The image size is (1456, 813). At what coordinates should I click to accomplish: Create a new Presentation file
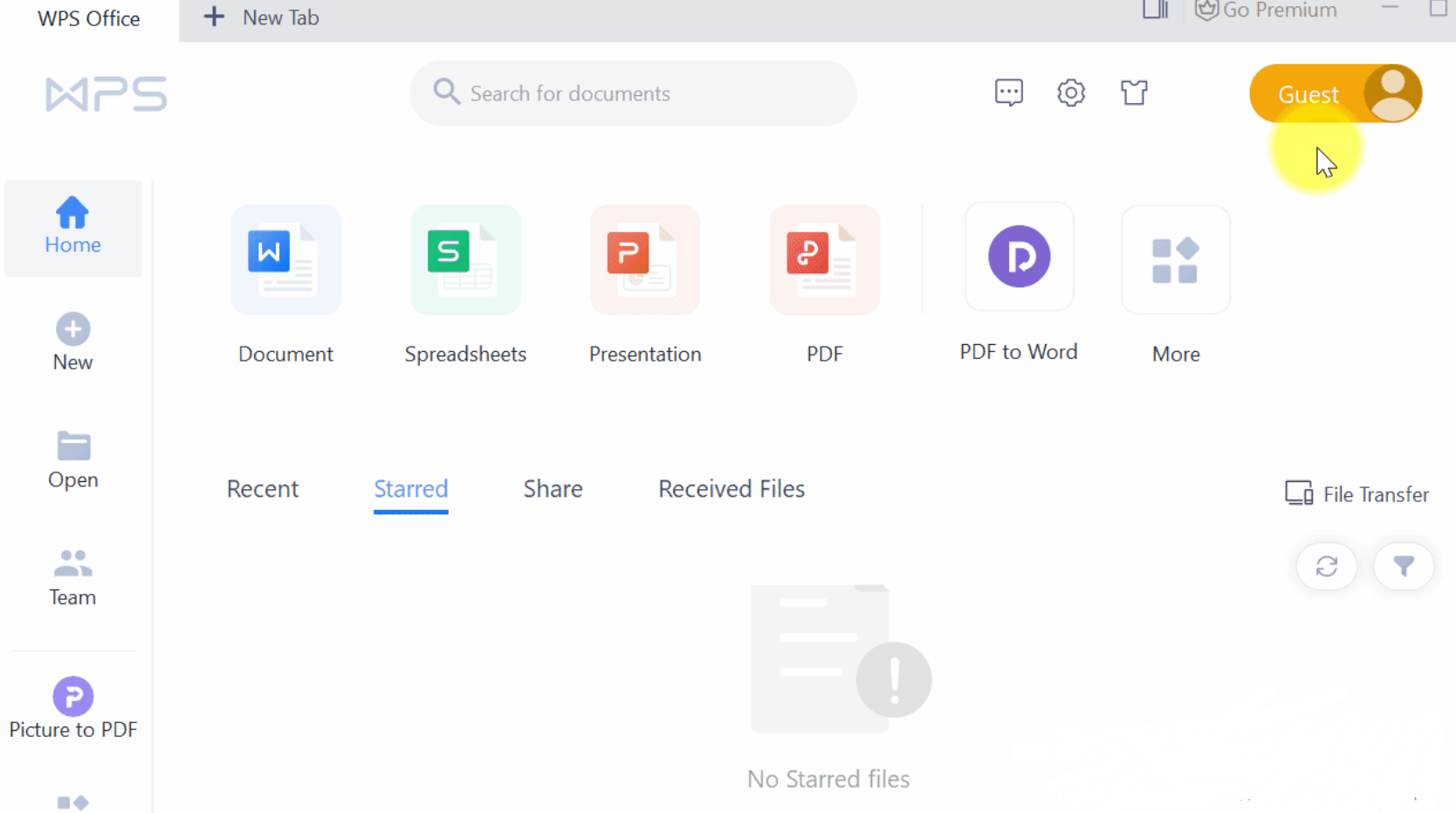645,260
